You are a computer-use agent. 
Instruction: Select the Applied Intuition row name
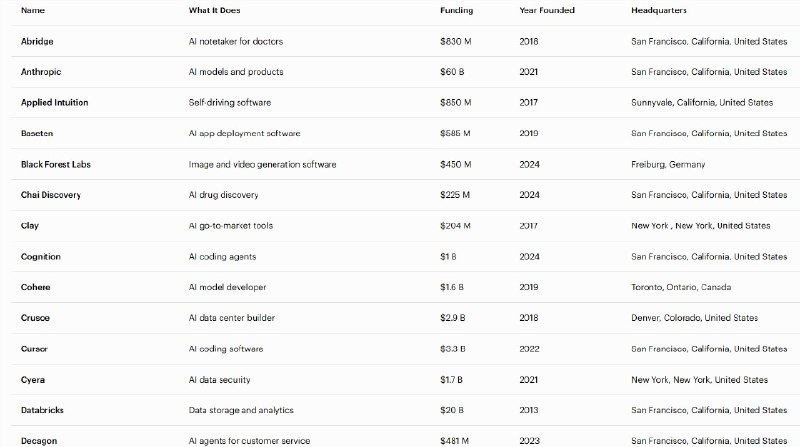click(x=54, y=102)
